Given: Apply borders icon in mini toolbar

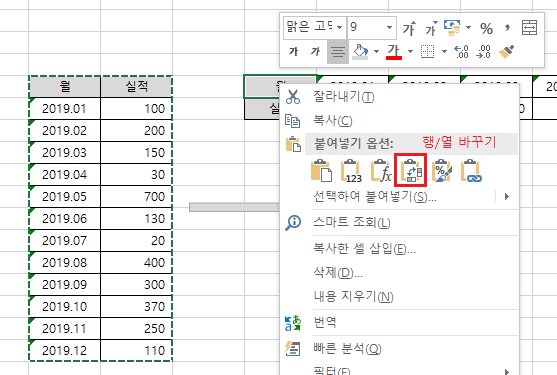Looking at the screenshot, I should [427, 51].
